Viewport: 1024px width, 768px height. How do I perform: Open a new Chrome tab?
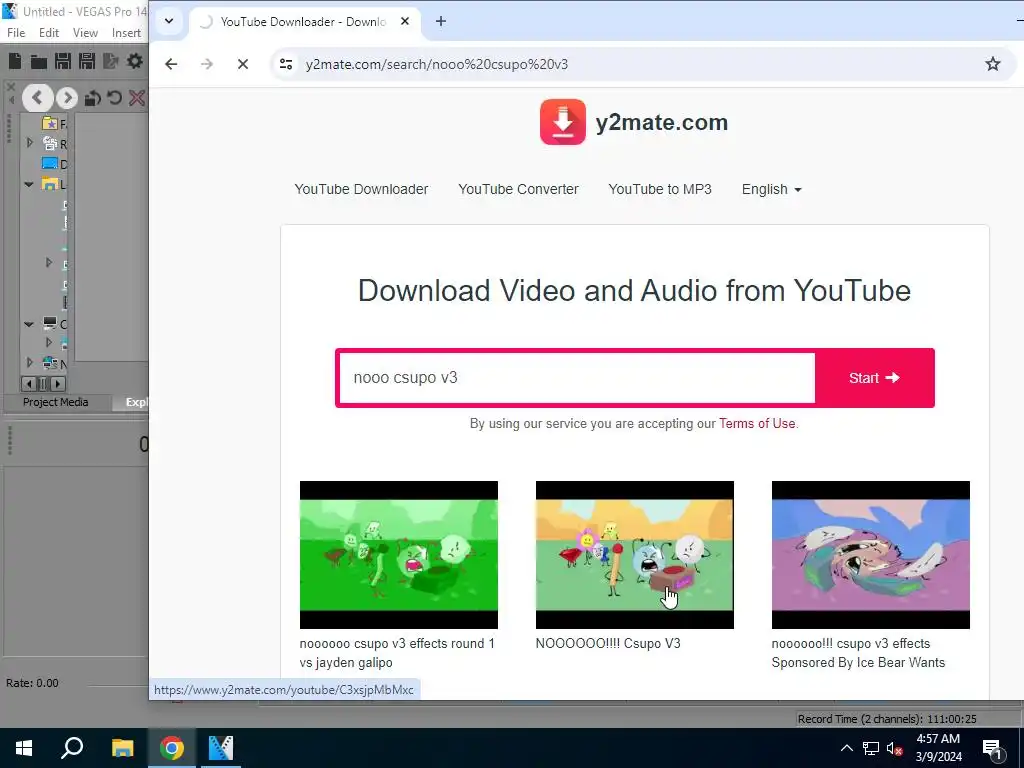441,22
